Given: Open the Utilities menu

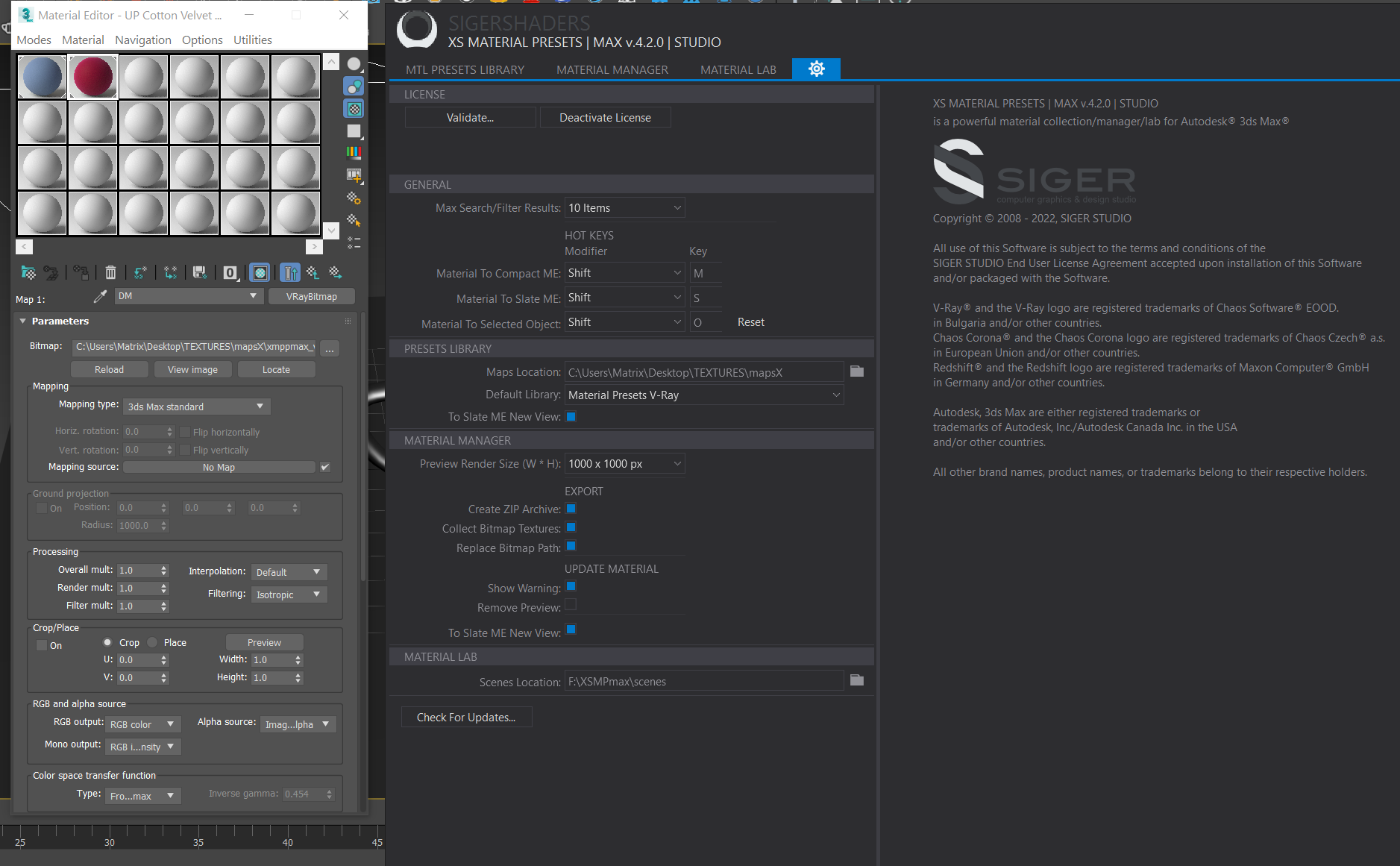Looking at the screenshot, I should (x=252, y=40).
